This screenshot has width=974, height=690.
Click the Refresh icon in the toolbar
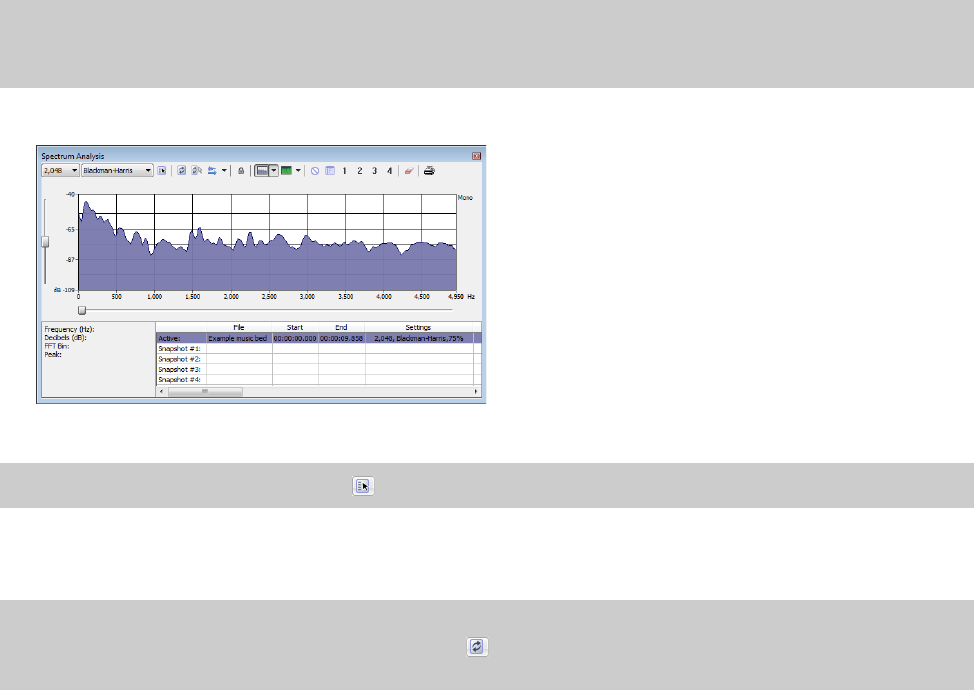tap(181, 170)
